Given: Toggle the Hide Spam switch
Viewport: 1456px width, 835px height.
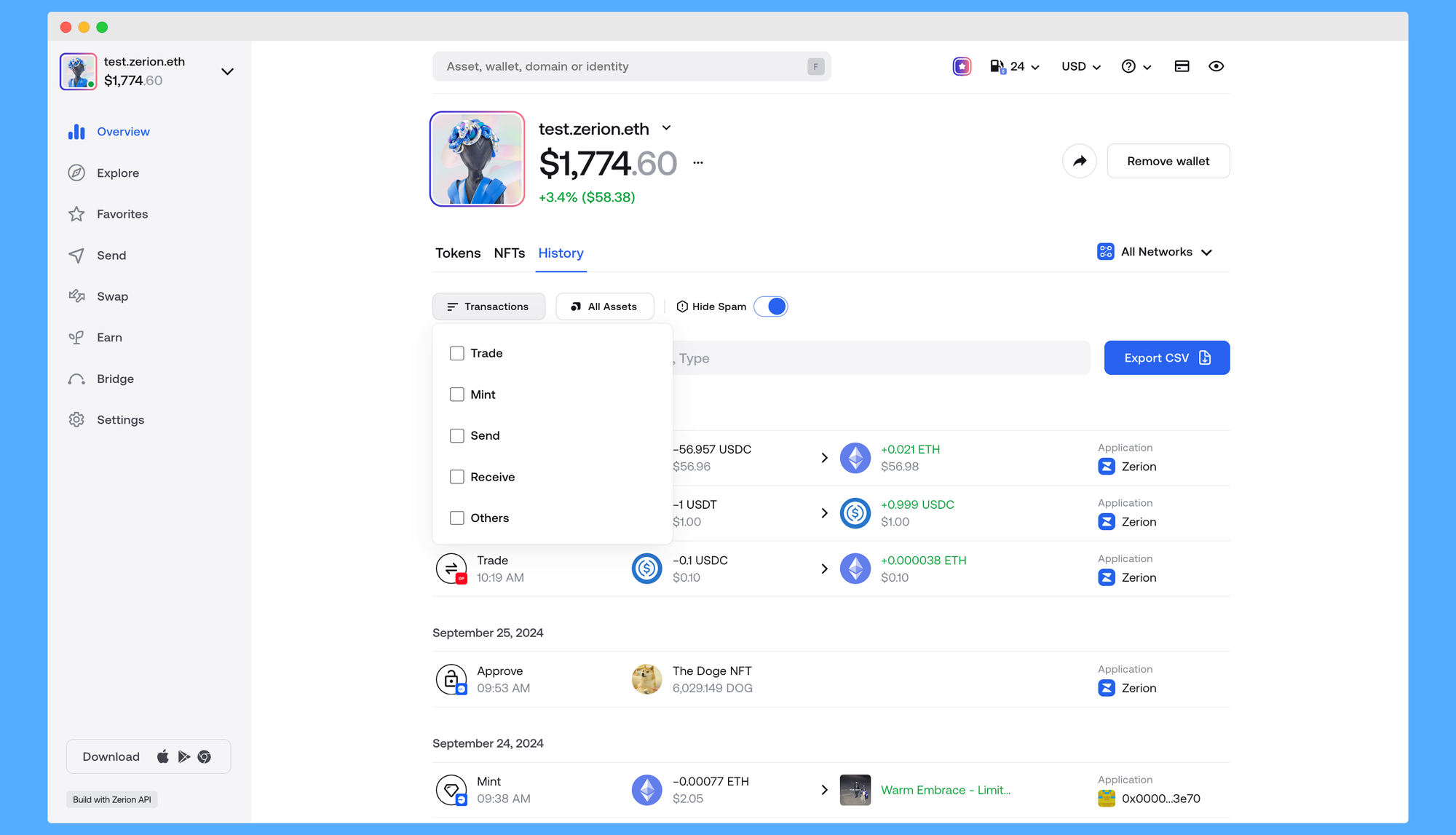Looking at the screenshot, I should 771,306.
